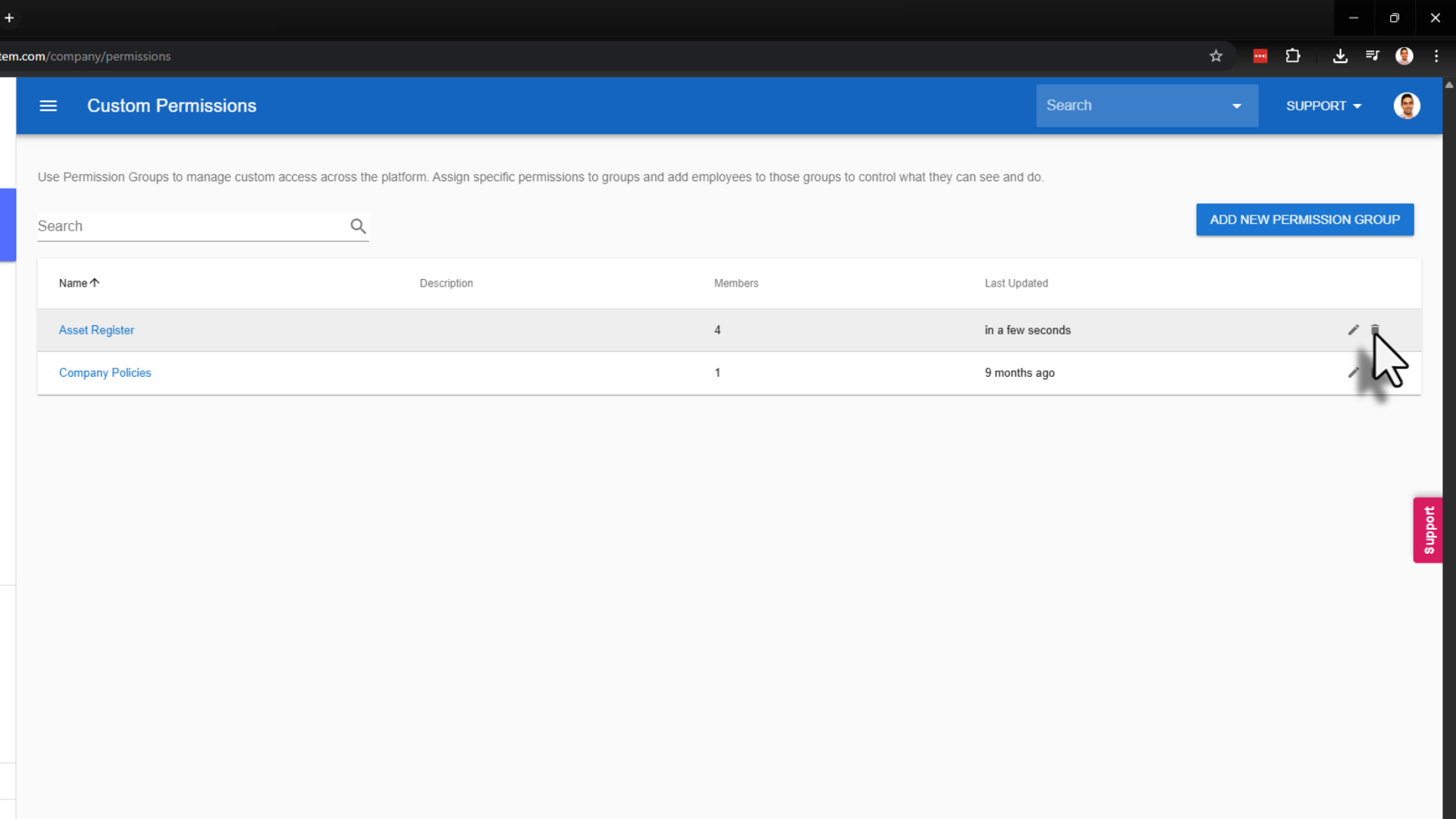Expand the header Search dropdown arrow
The height and width of the screenshot is (819, 1456).
click(x=1237, y=106)
